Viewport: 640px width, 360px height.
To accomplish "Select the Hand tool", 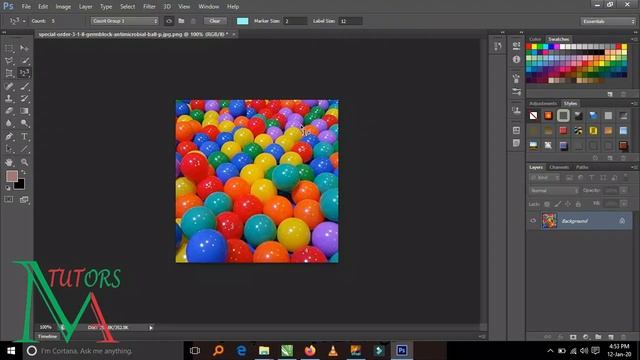I will pos(9,162).
